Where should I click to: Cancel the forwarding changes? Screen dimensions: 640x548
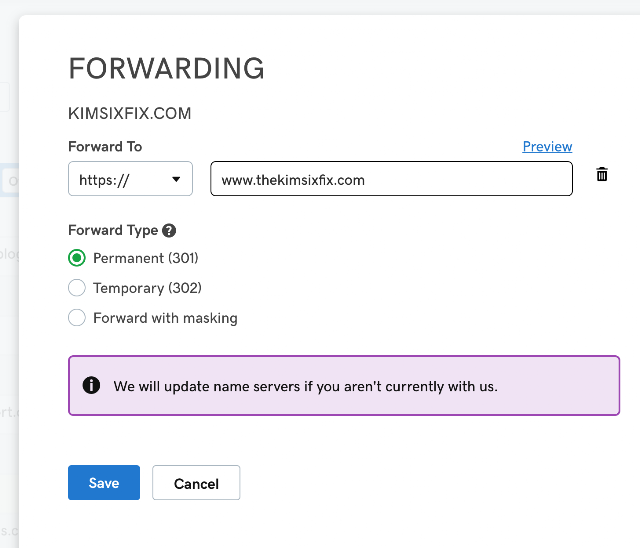[196, 482]
